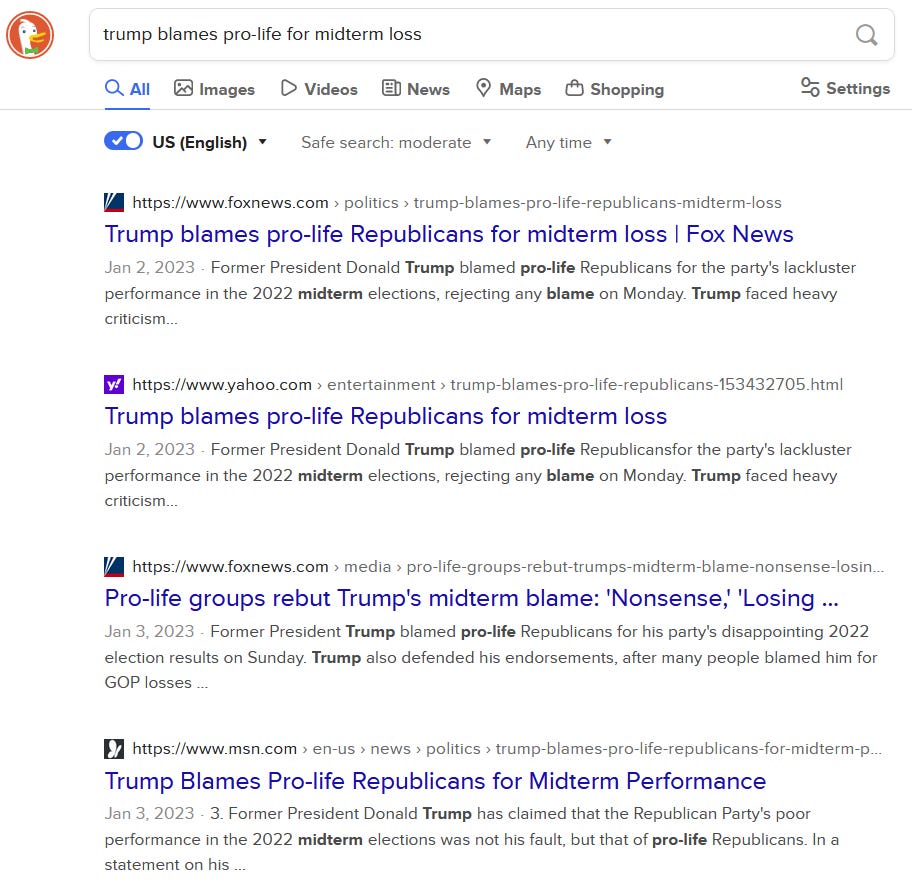Open 'Pro-life groups rebut Trump's midterm blame' link
The width and height of the screenshot is (912, 882).
pos(472,598)
